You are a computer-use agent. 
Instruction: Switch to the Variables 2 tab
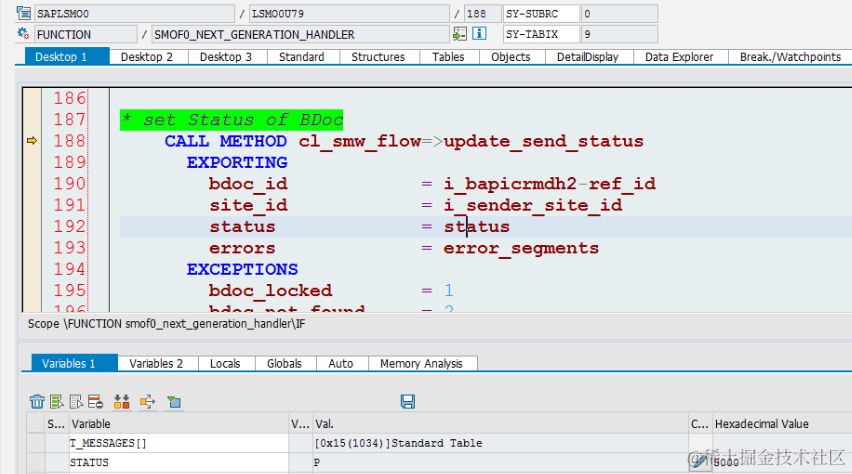coord(156,363)
